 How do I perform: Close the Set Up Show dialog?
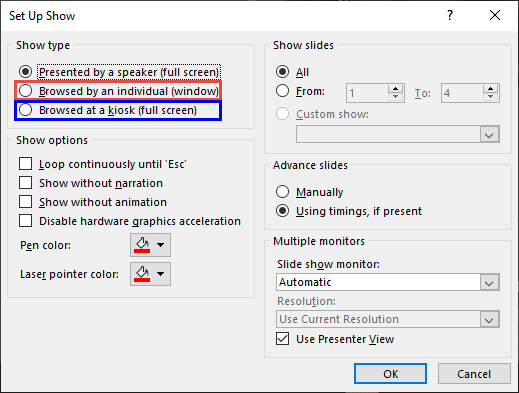[495, 15]
